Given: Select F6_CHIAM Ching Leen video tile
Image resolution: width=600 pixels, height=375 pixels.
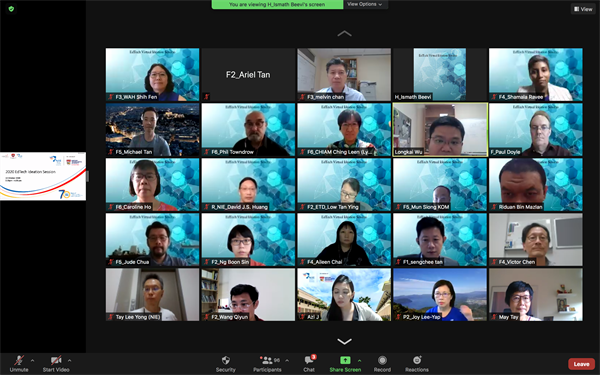Looking at the screenshot, I should point(344,130).
